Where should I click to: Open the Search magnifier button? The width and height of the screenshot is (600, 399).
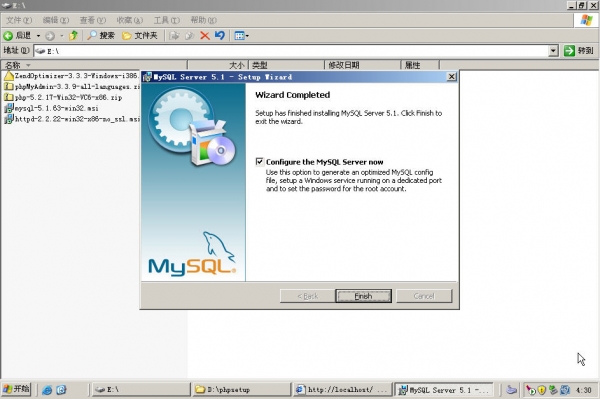tap(101, 36)
